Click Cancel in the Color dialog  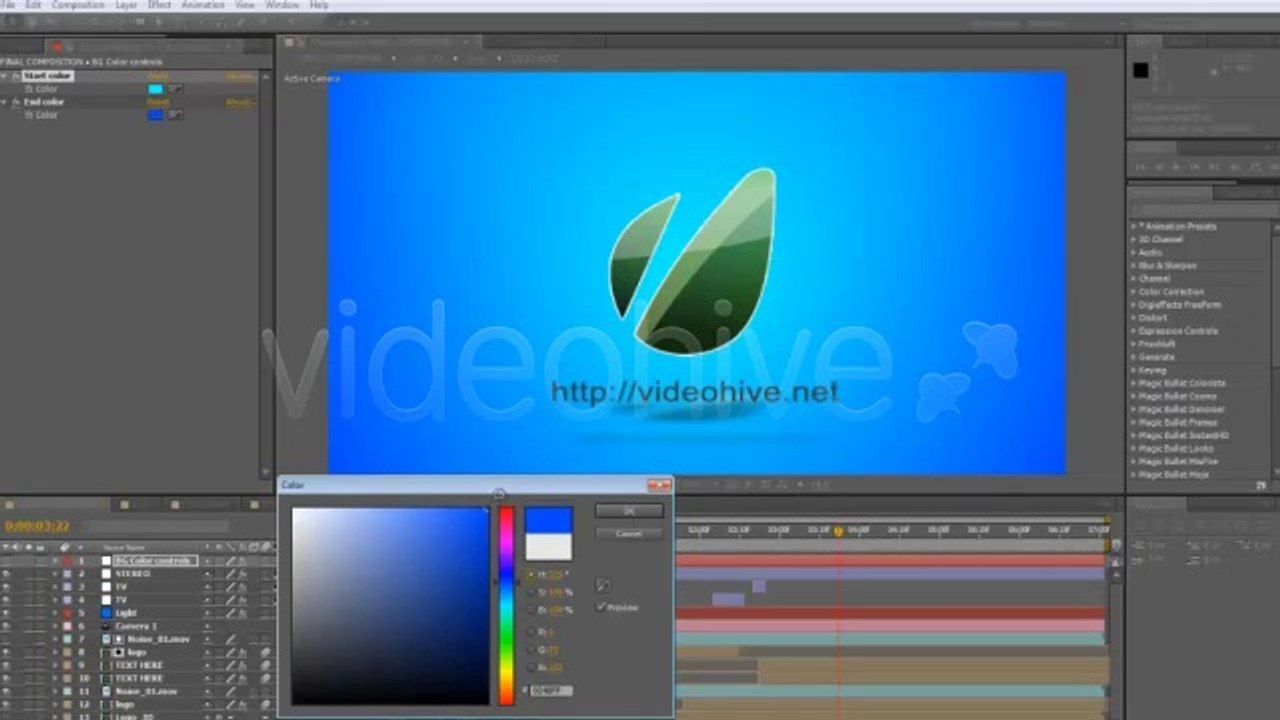(x=629, y=534)
